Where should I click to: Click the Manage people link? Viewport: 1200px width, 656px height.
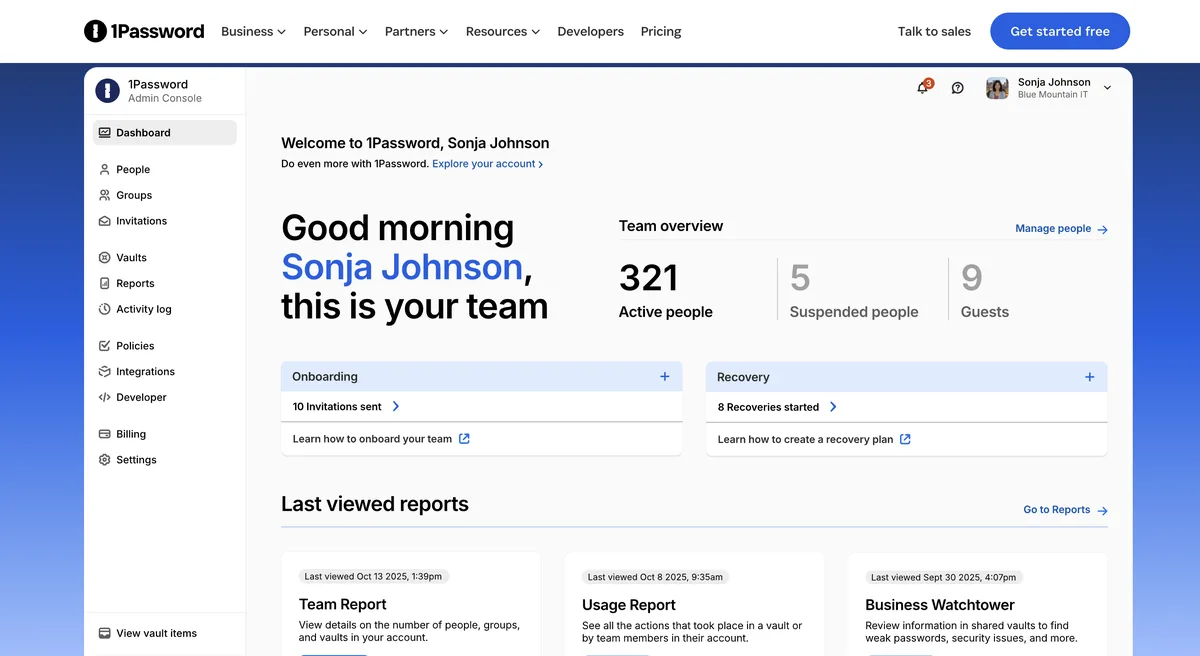click(x=1053, y=229)
